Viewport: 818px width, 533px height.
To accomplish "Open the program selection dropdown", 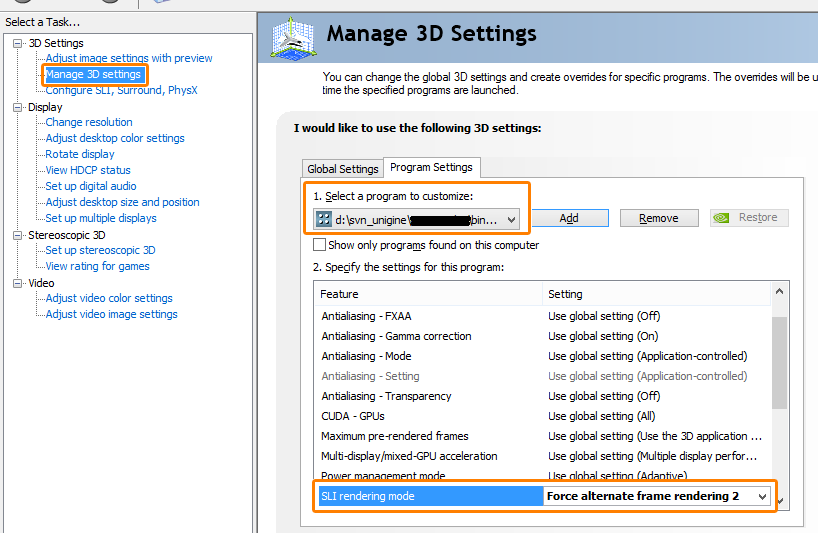I will click(x=511, y=219).
